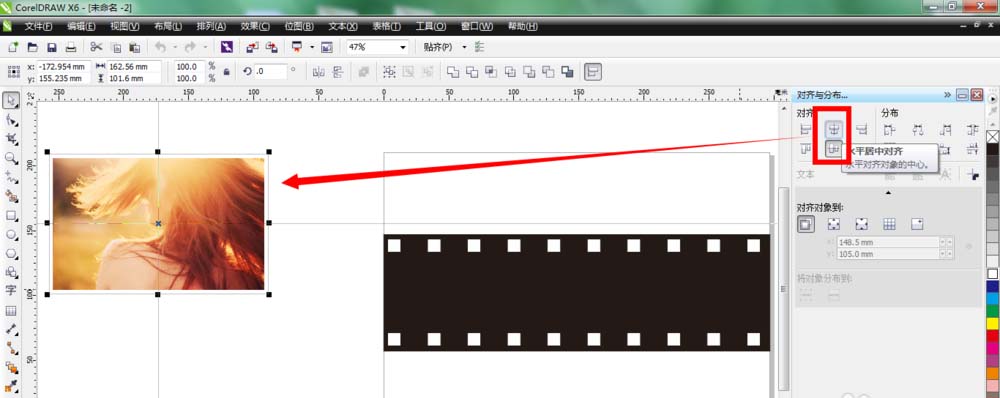Select the Freehand drawing tool

(11, 177)
